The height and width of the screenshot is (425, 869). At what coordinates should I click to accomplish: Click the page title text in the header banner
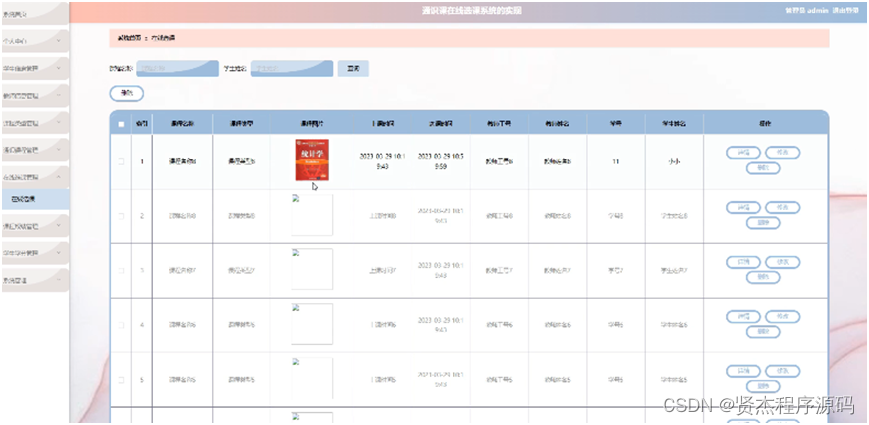tap(472, 11)
